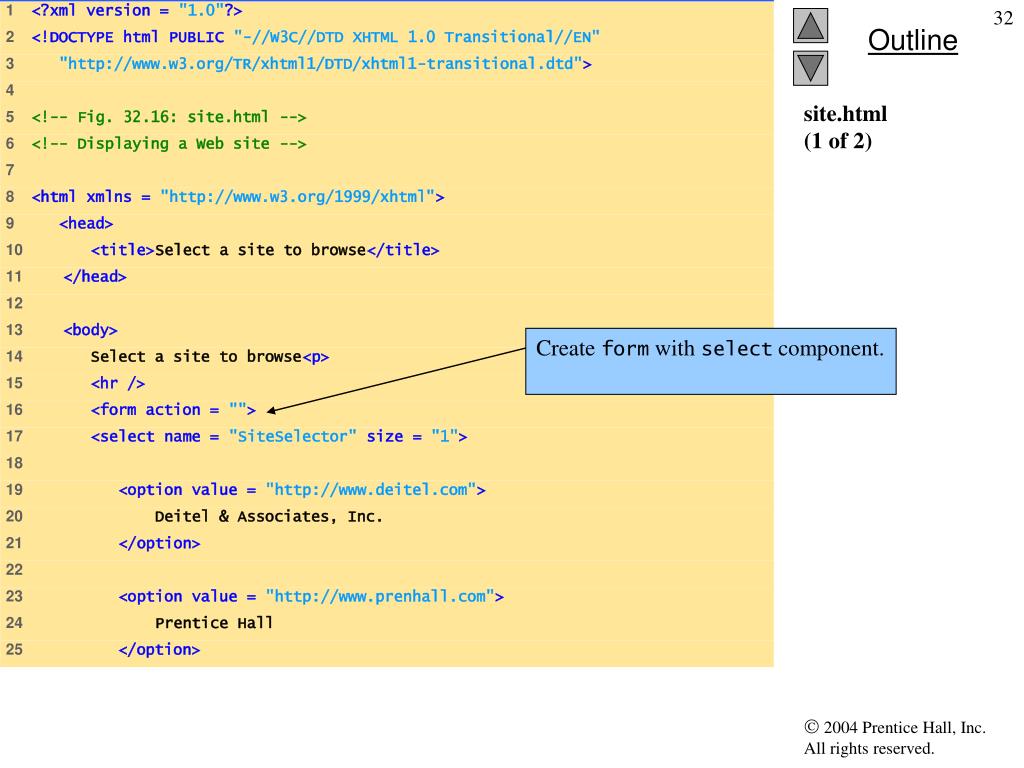Click the xhtml1-transitional.dtd URL line
1024x768 pixels.
pos(325,64)
